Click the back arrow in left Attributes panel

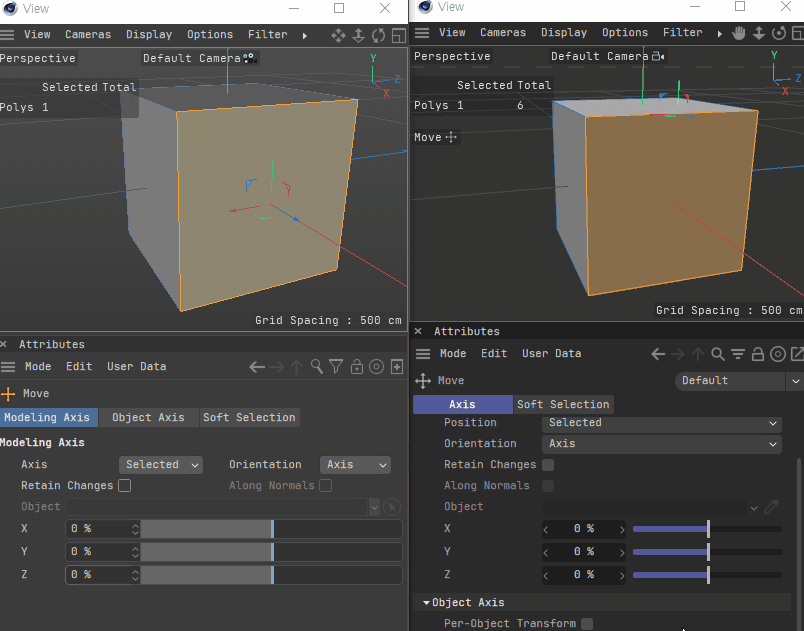pyautogui.click(x=257, y=367)
